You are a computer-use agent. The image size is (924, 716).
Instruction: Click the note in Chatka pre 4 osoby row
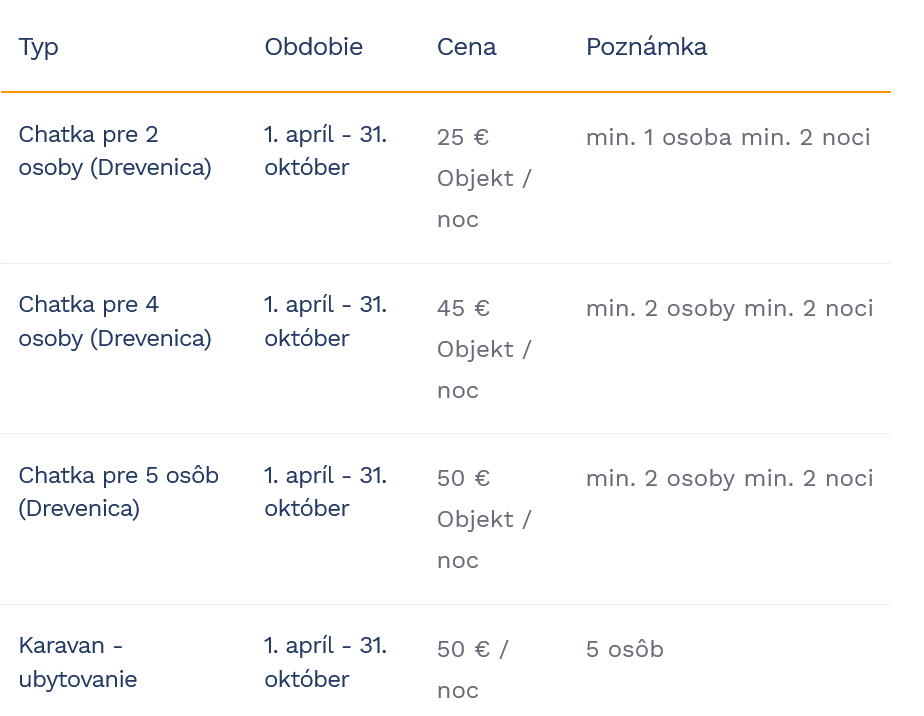[x=729, y=308]
